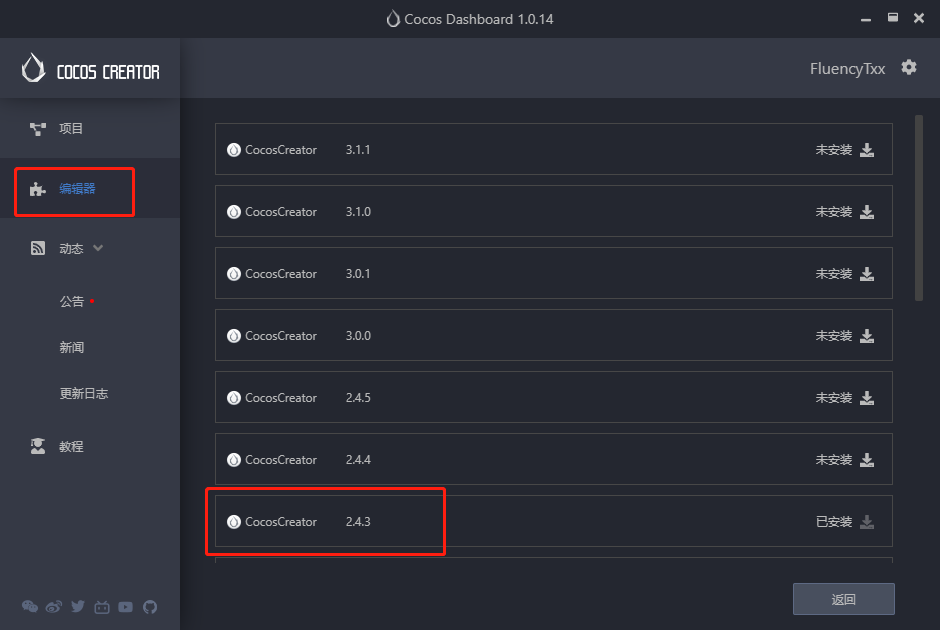
Task: Open 更新日志 changelog page
Action: (x=84, y=394)
